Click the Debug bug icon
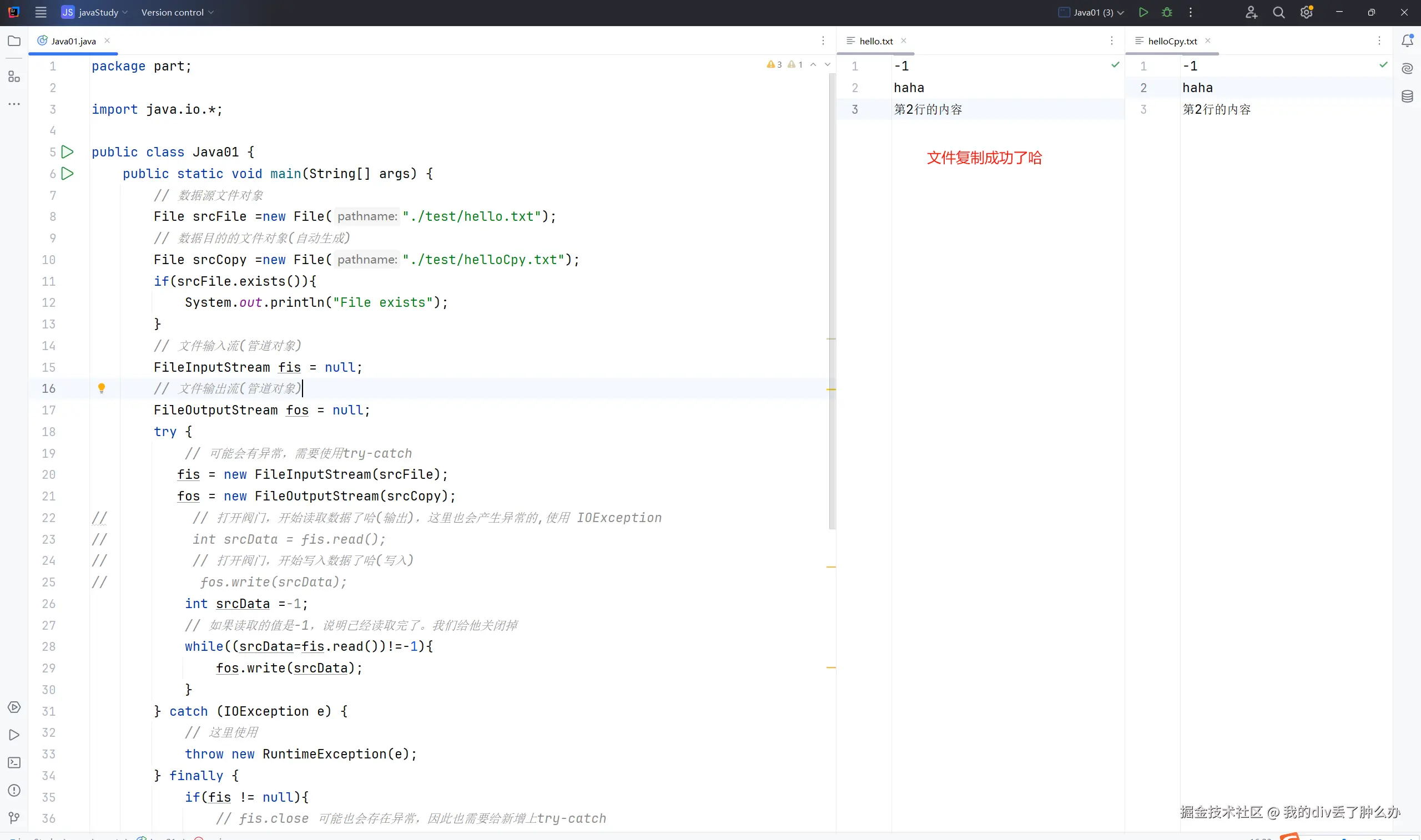Screen dimensions: 1421x840 (x=1167, y=12)
